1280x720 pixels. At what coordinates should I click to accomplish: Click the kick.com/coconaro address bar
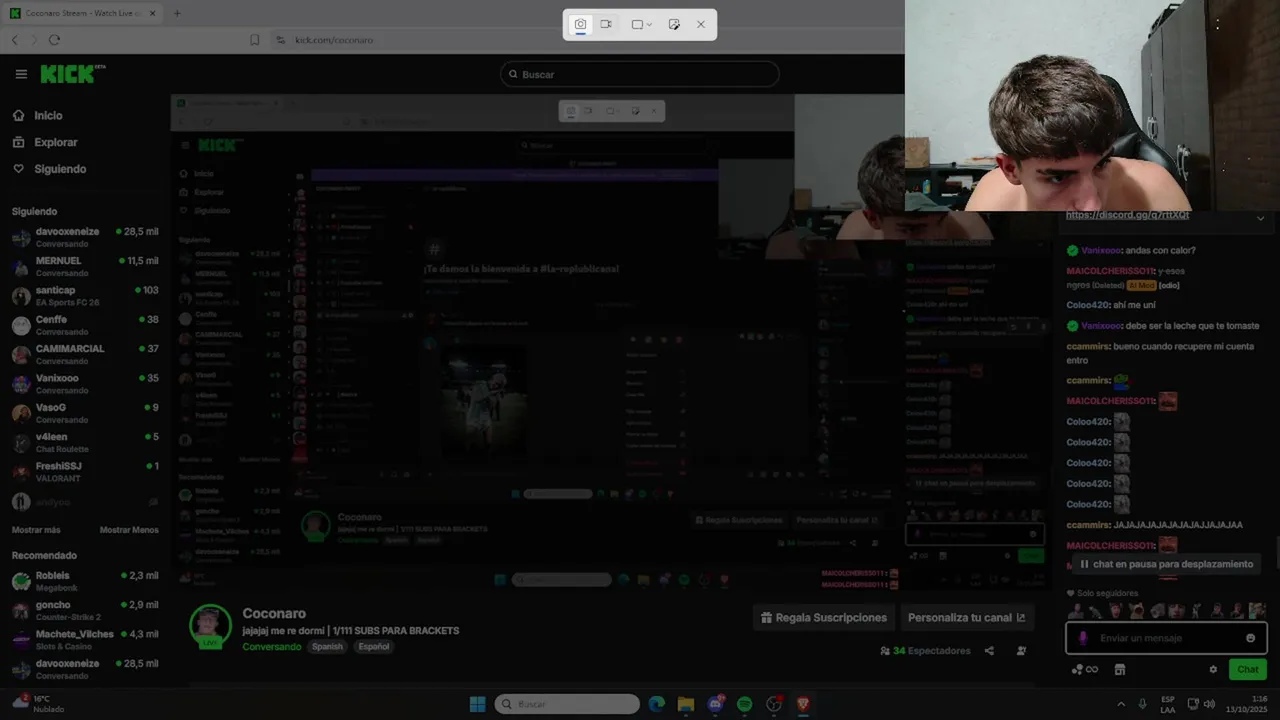334,40
